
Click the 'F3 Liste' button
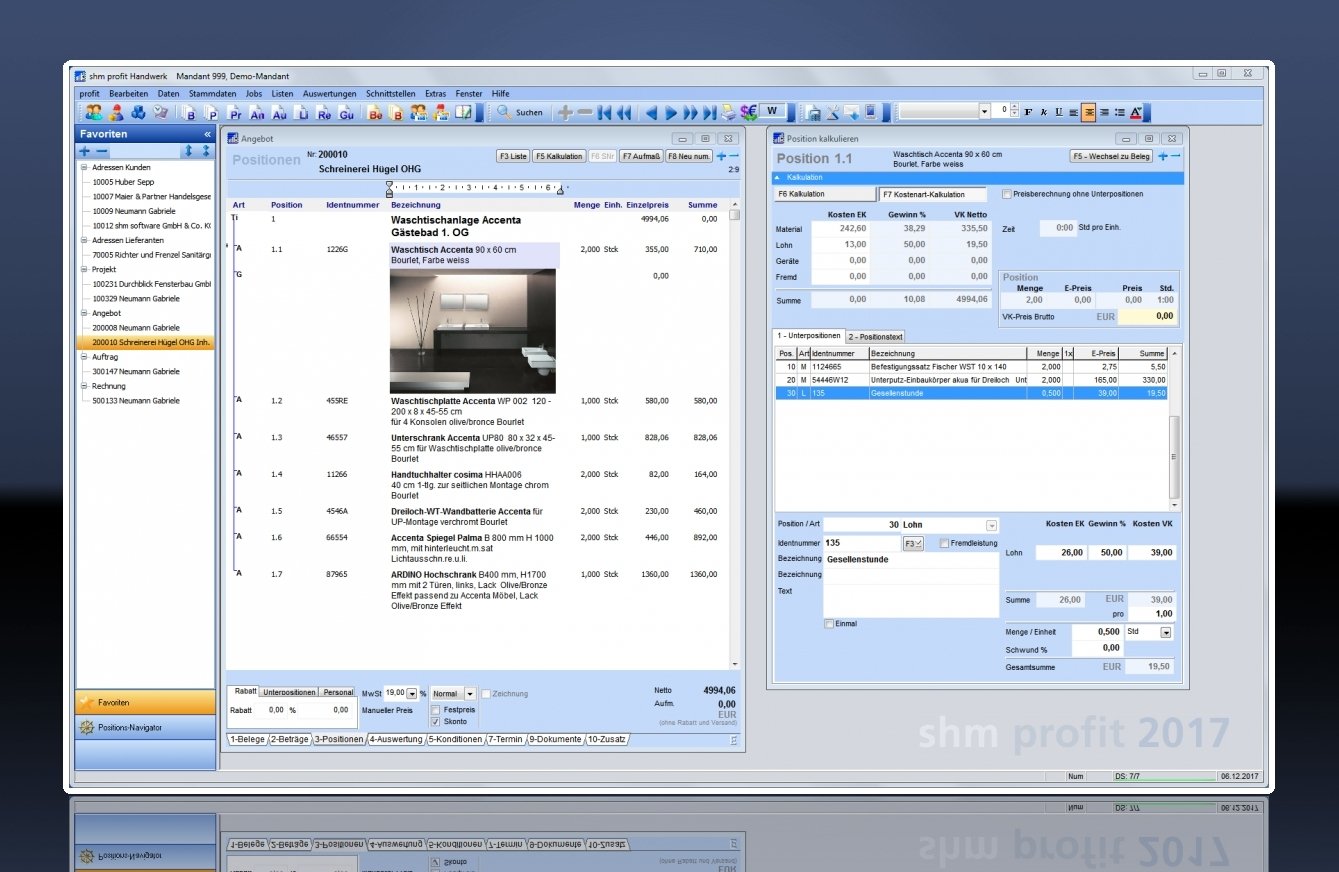coord(513,156)
